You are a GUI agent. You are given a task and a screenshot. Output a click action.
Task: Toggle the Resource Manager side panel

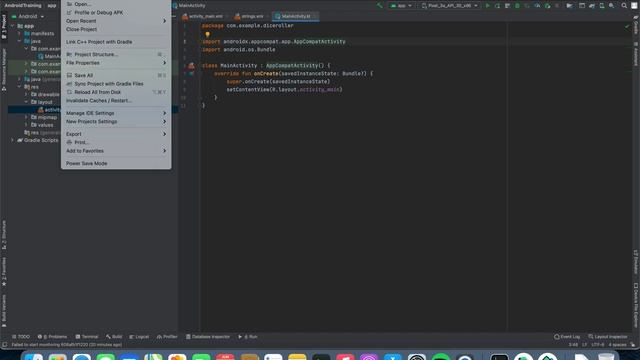(4, 69)
